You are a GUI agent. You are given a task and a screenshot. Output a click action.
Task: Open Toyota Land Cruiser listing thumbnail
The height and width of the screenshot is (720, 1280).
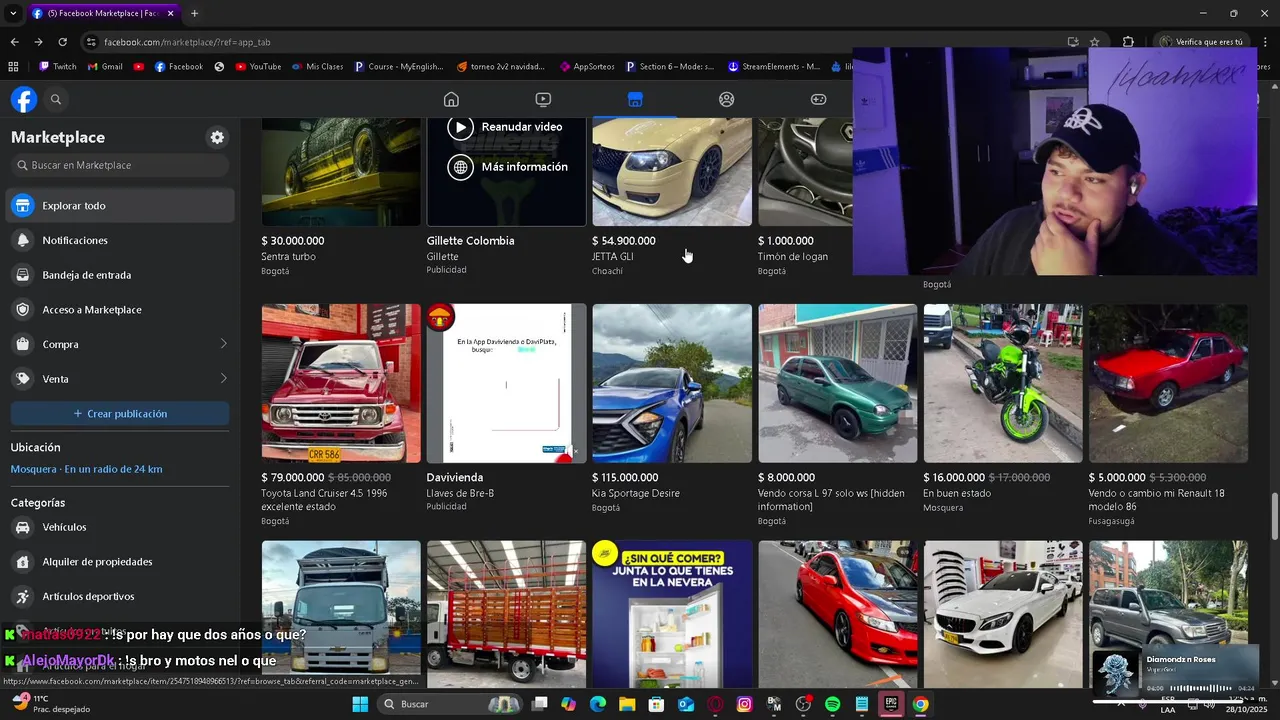coord(341,383)
